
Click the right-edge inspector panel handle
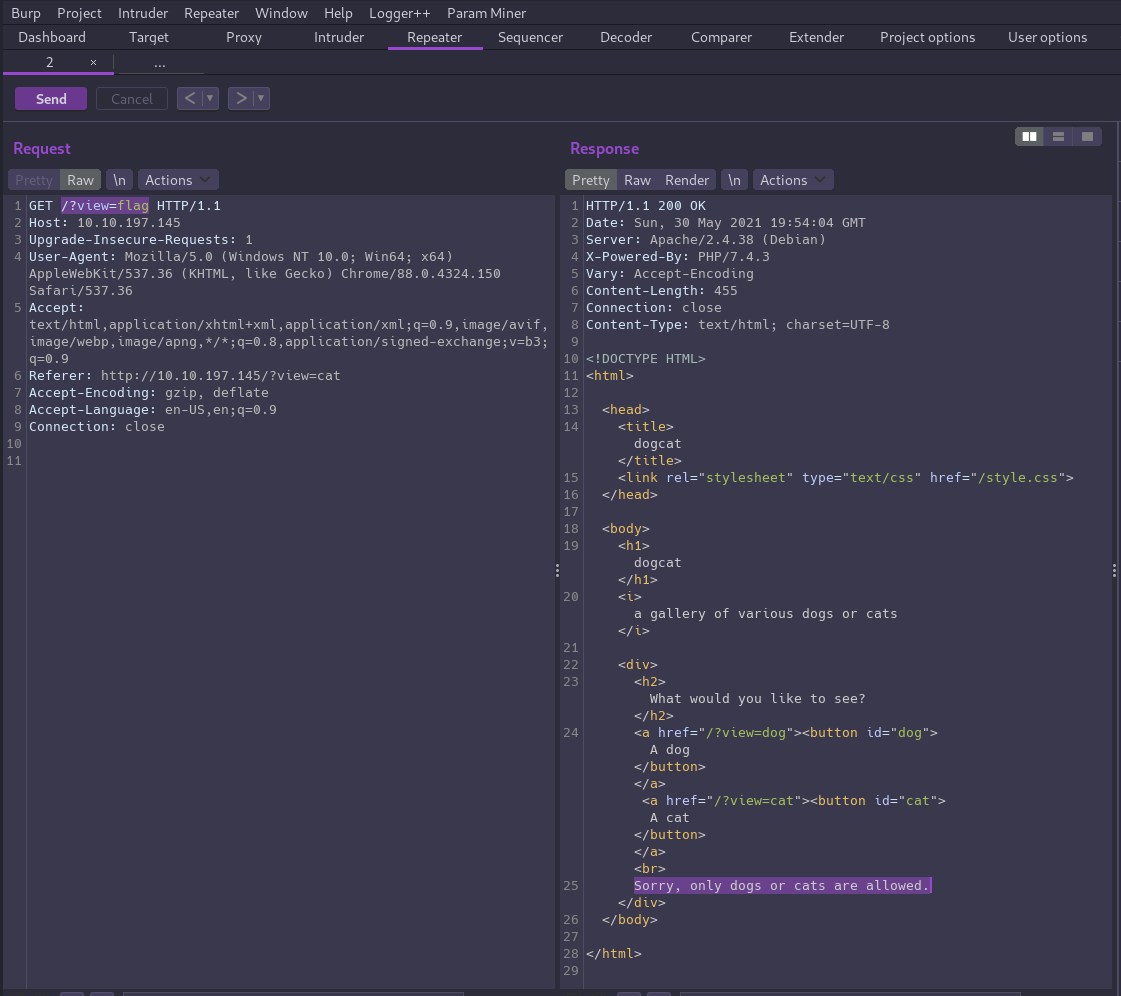[x=1114, y=571]
